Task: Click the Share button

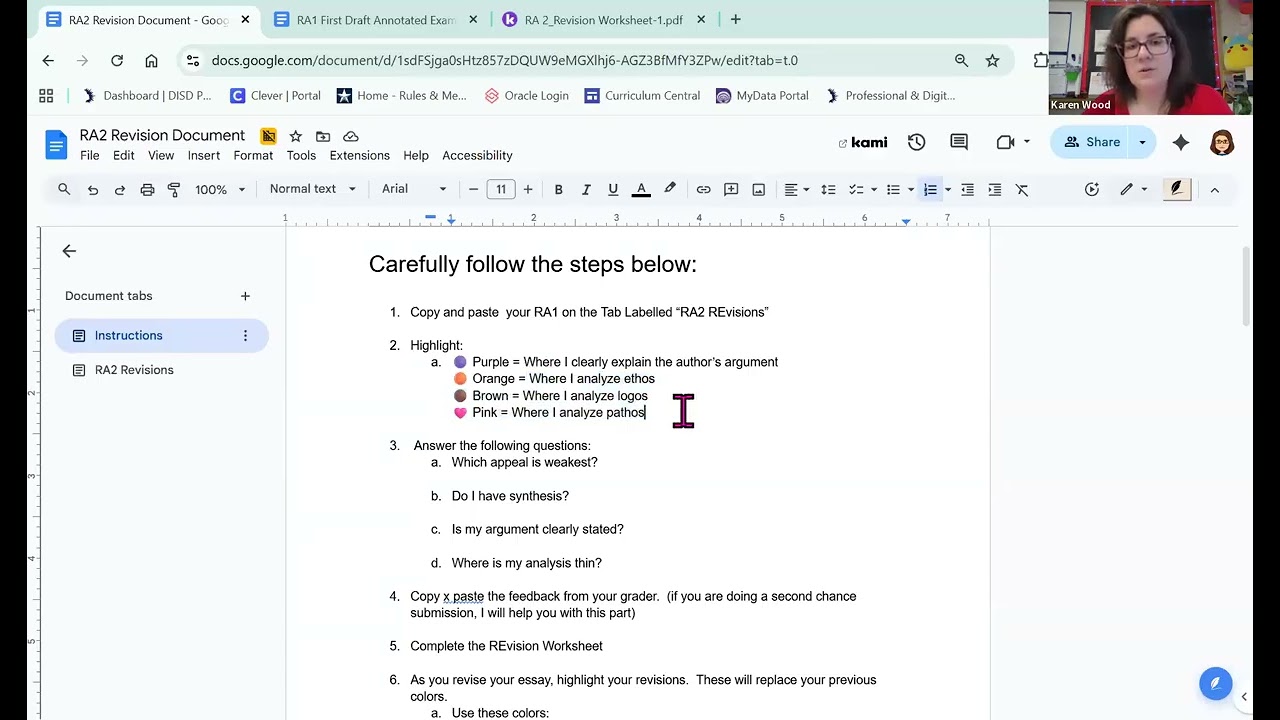Action: (1091, 142)
